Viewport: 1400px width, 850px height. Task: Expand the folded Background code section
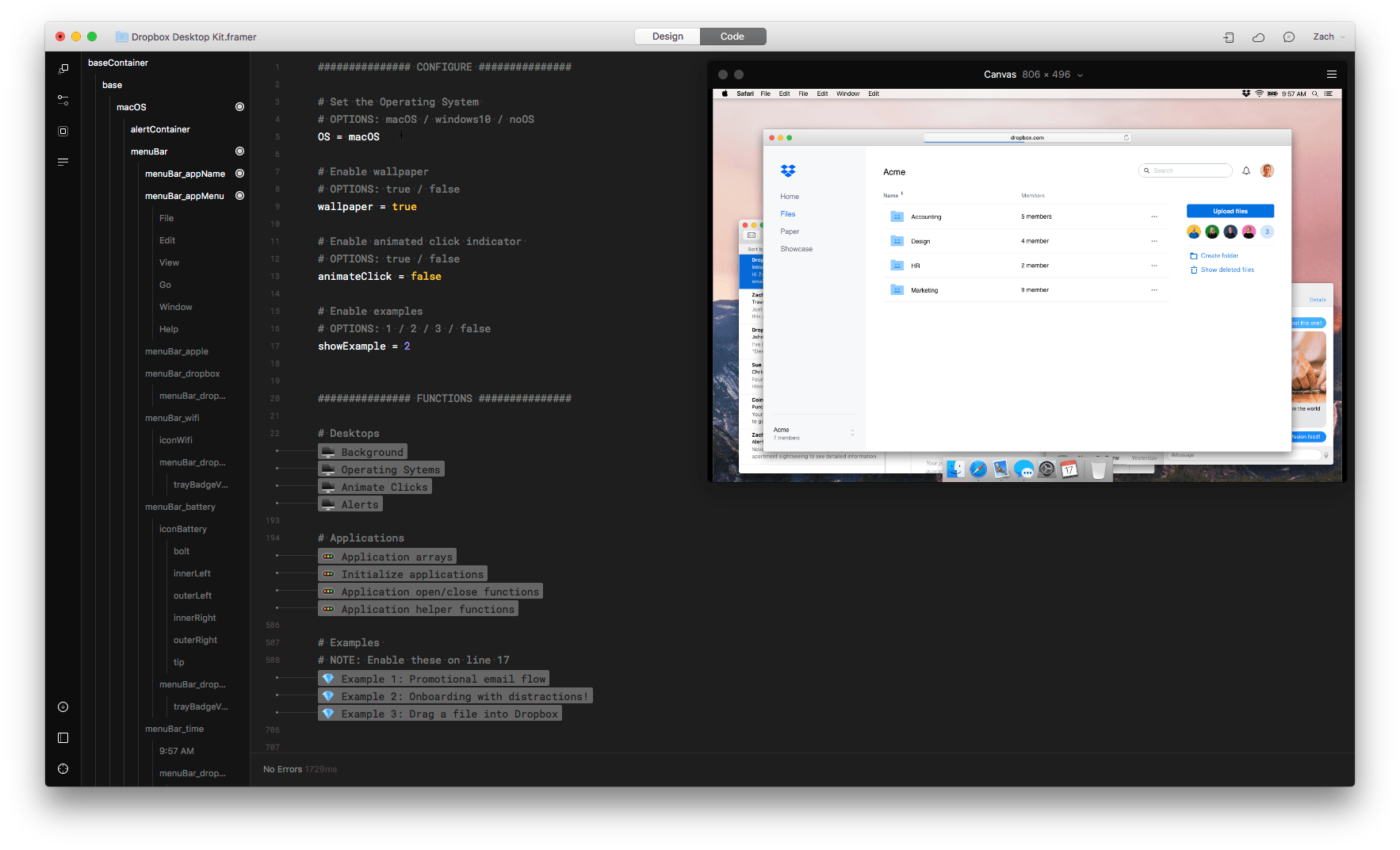(362, 452)
